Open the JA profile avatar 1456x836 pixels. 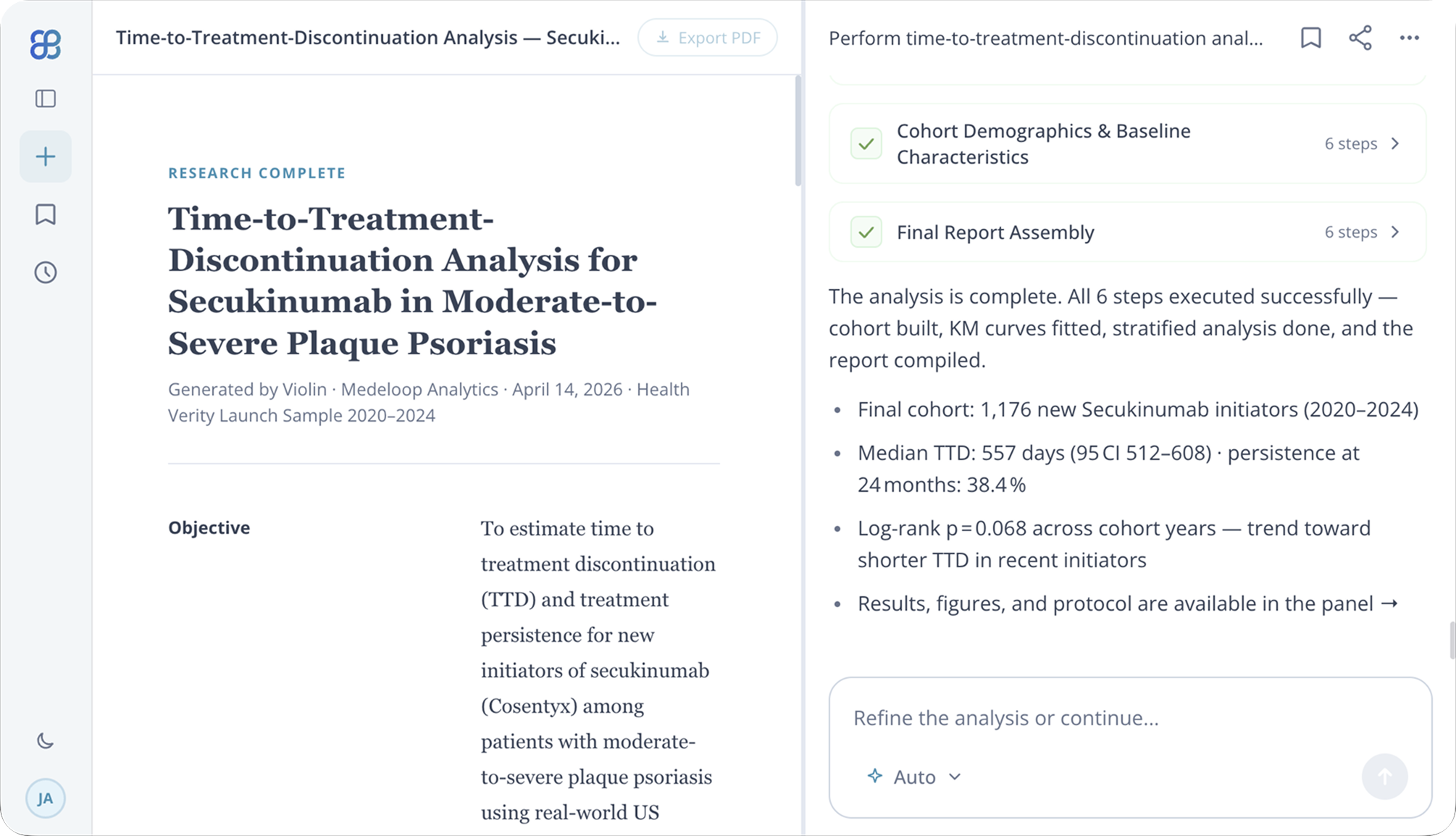point(46,799)
